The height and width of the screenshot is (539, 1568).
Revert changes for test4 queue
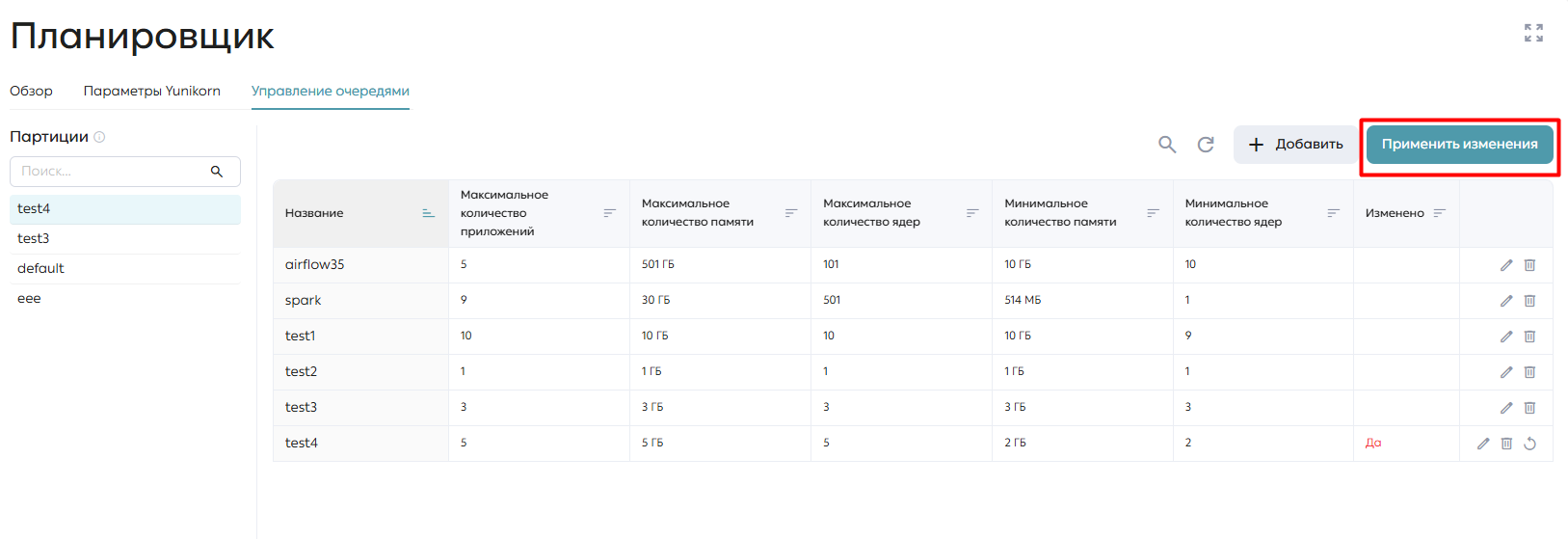click(x=1529, y=444)
